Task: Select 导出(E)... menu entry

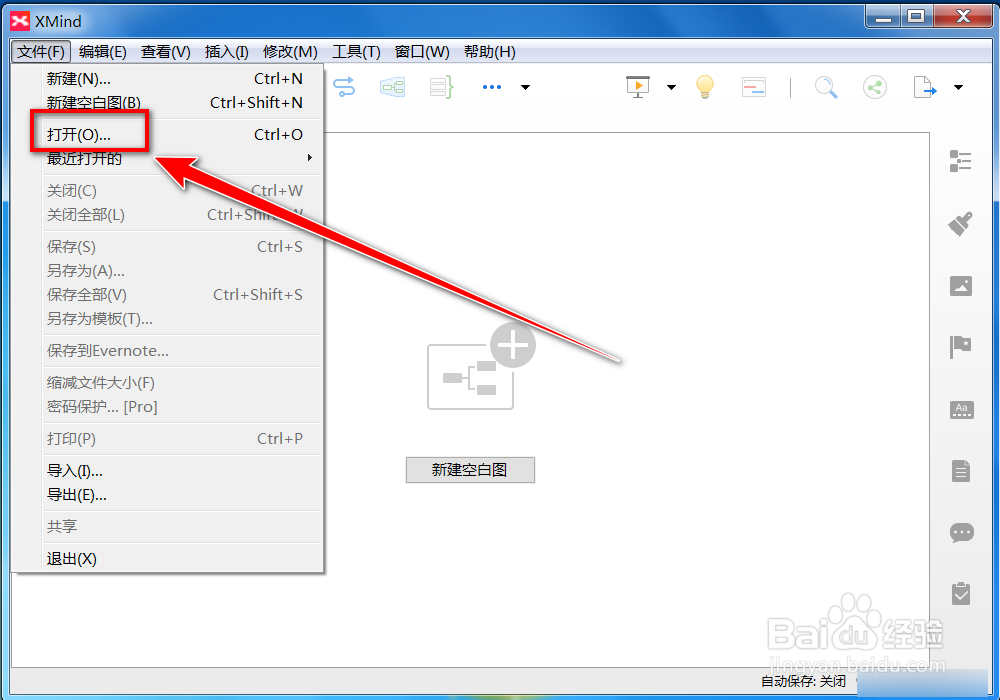Action: (175, 495)
